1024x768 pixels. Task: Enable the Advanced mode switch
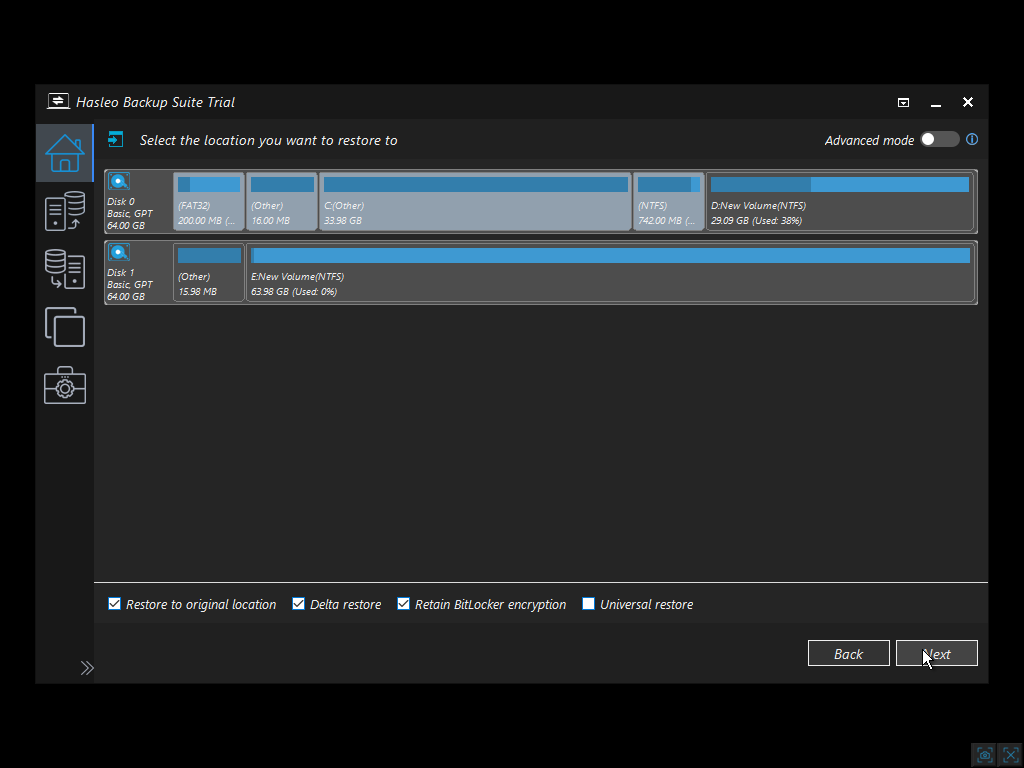coord(939,140)
